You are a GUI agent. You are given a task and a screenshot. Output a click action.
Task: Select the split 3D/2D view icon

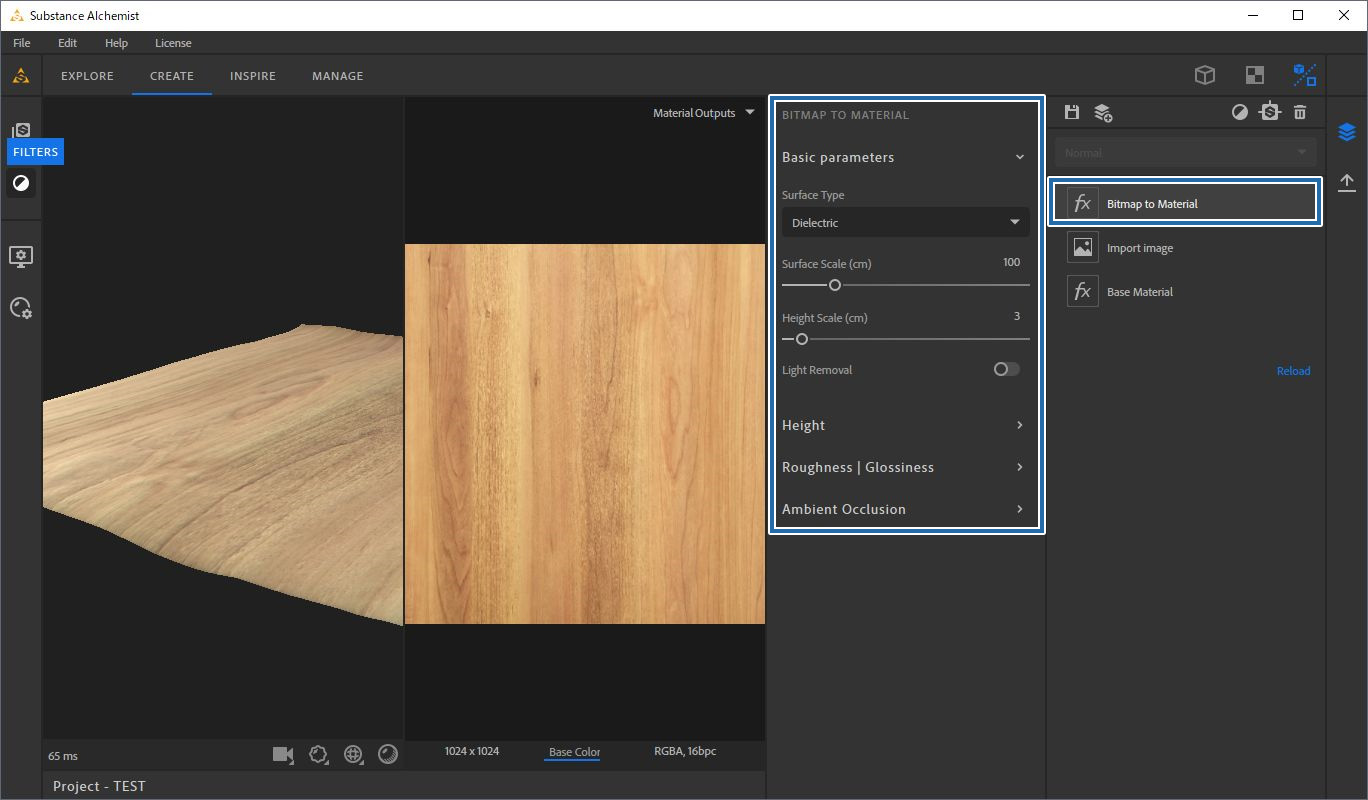click(1304, 75)
